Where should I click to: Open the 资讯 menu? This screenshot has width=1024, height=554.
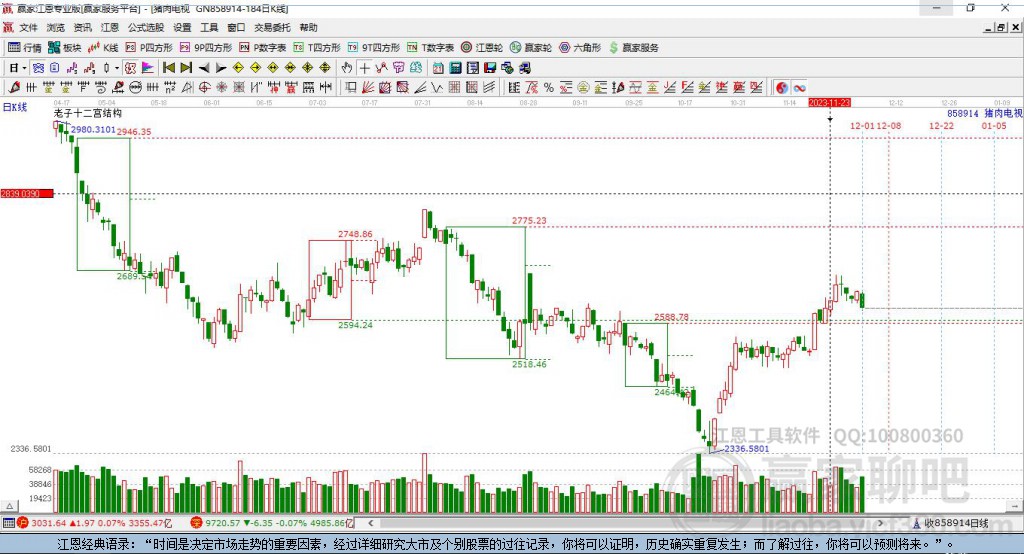coord(82,27)
